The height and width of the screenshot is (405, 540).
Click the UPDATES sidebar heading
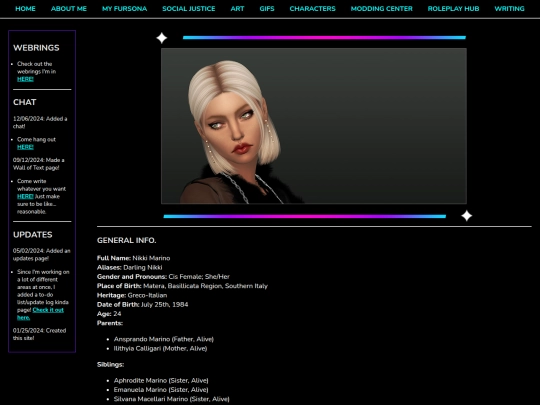33,235
